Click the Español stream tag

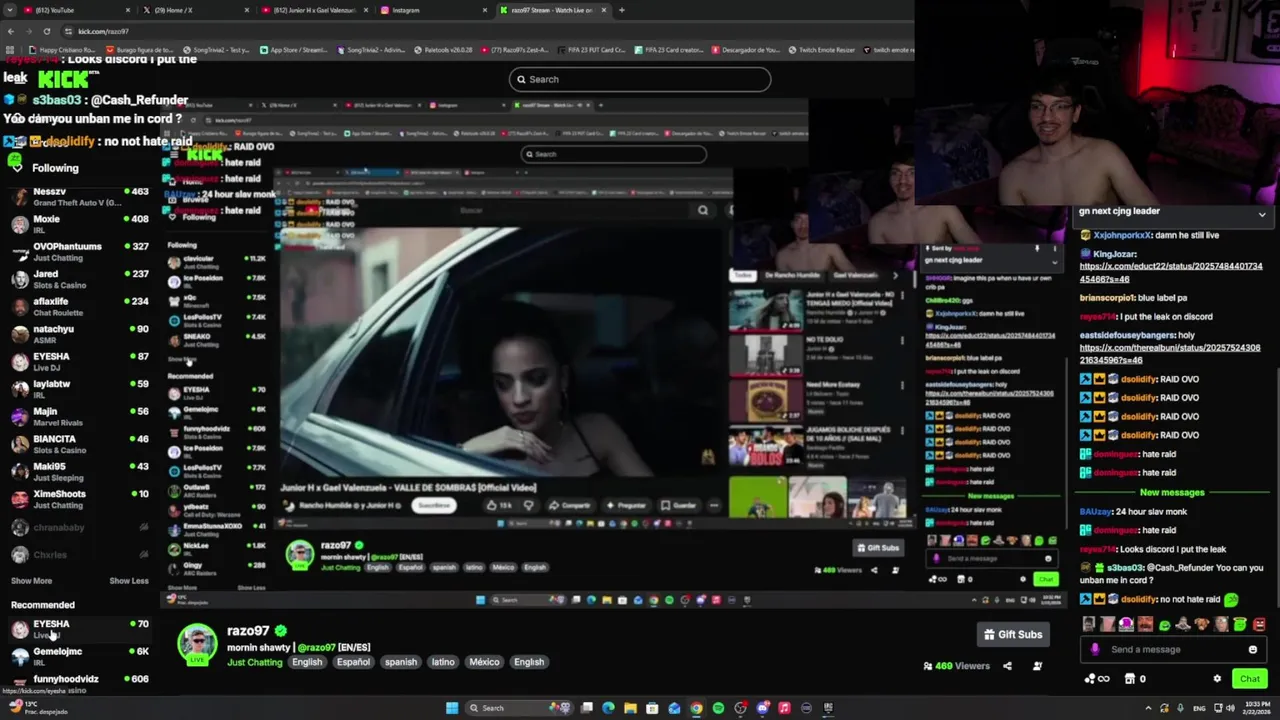click(353, 662)
